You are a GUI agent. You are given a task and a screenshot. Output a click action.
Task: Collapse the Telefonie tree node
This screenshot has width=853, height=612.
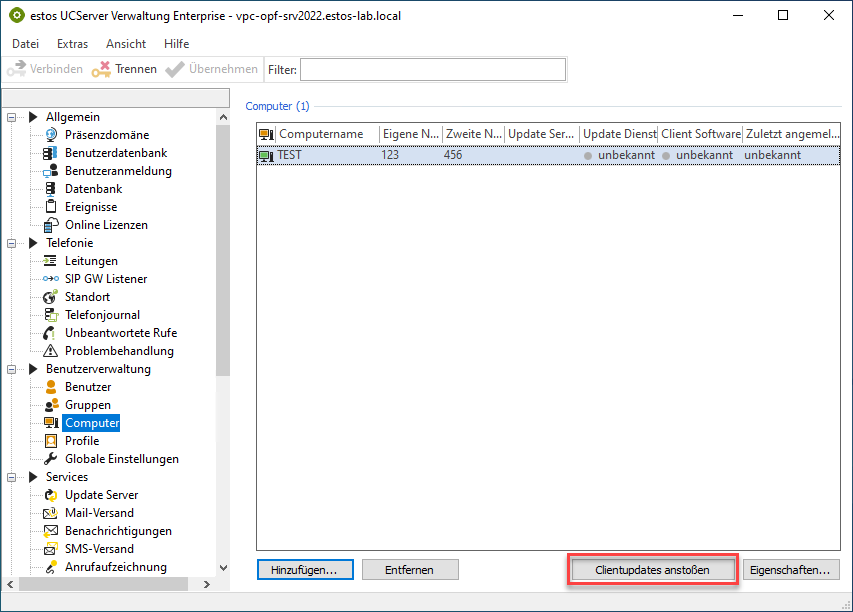pyautogui.click(x=13, y=243)
